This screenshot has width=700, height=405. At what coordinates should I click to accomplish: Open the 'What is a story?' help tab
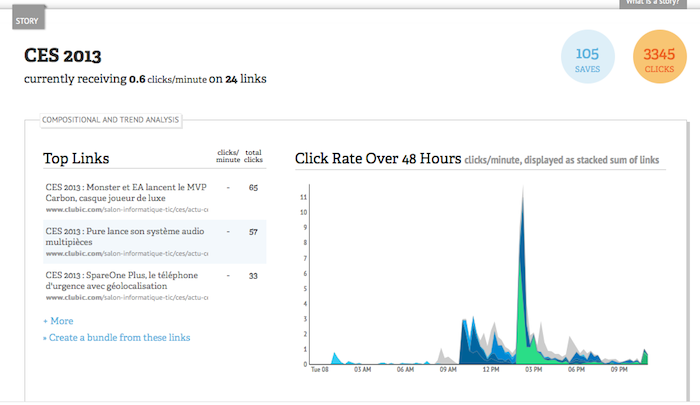(x=657, y=3)
